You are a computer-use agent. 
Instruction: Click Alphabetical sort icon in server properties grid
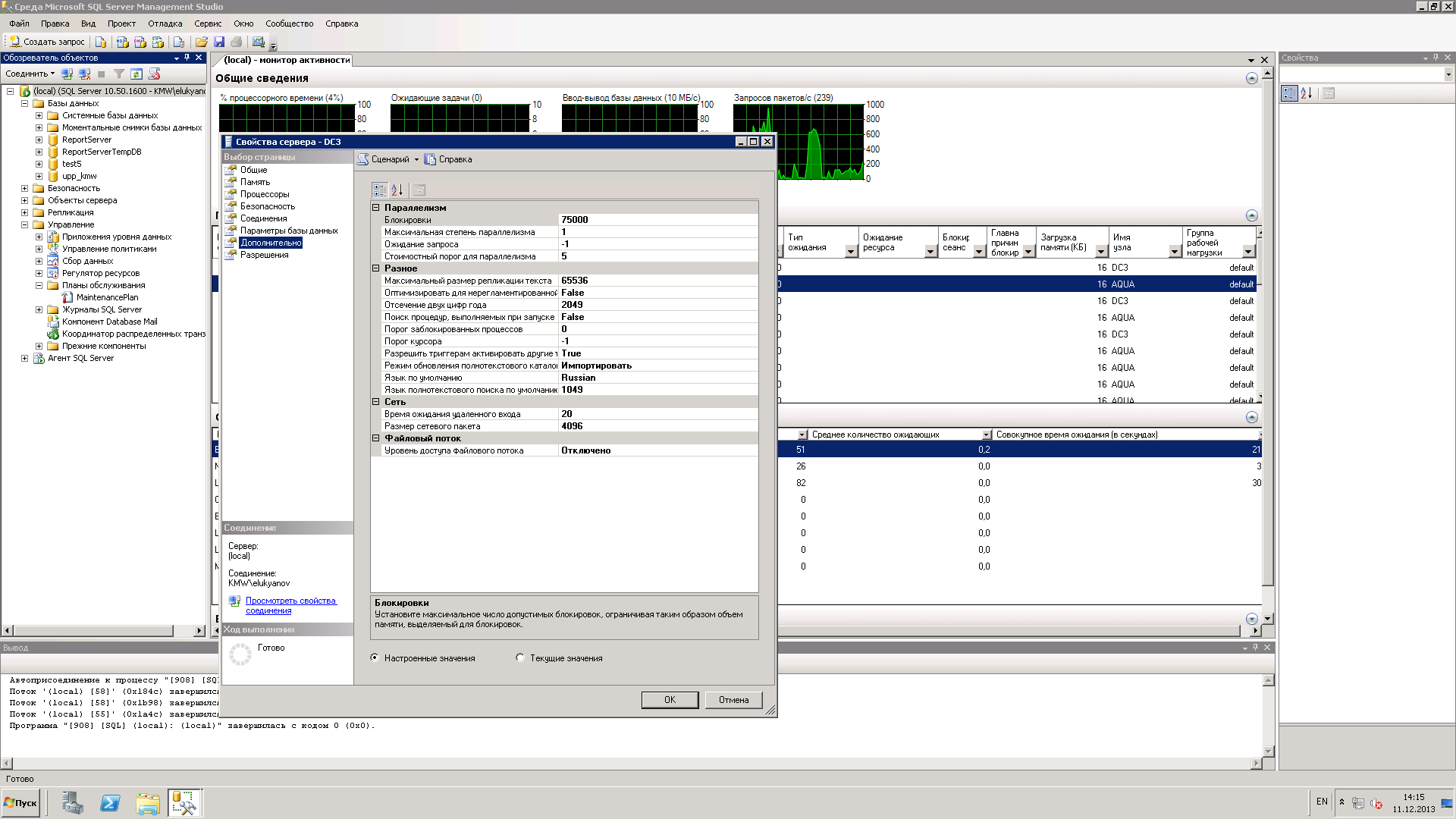(397, 190)
